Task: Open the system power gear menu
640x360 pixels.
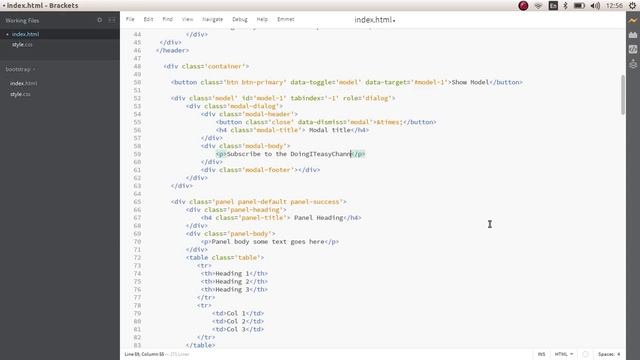Action: pos(632,6)
